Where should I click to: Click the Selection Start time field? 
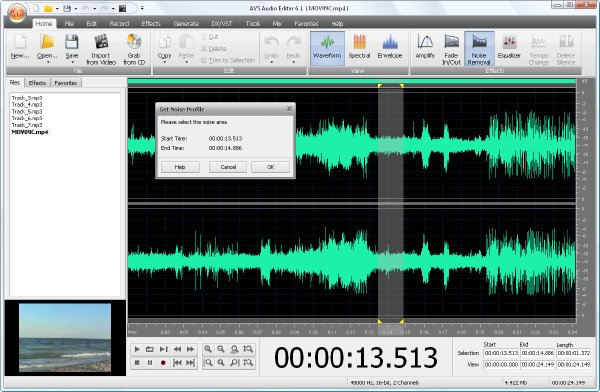501,353
